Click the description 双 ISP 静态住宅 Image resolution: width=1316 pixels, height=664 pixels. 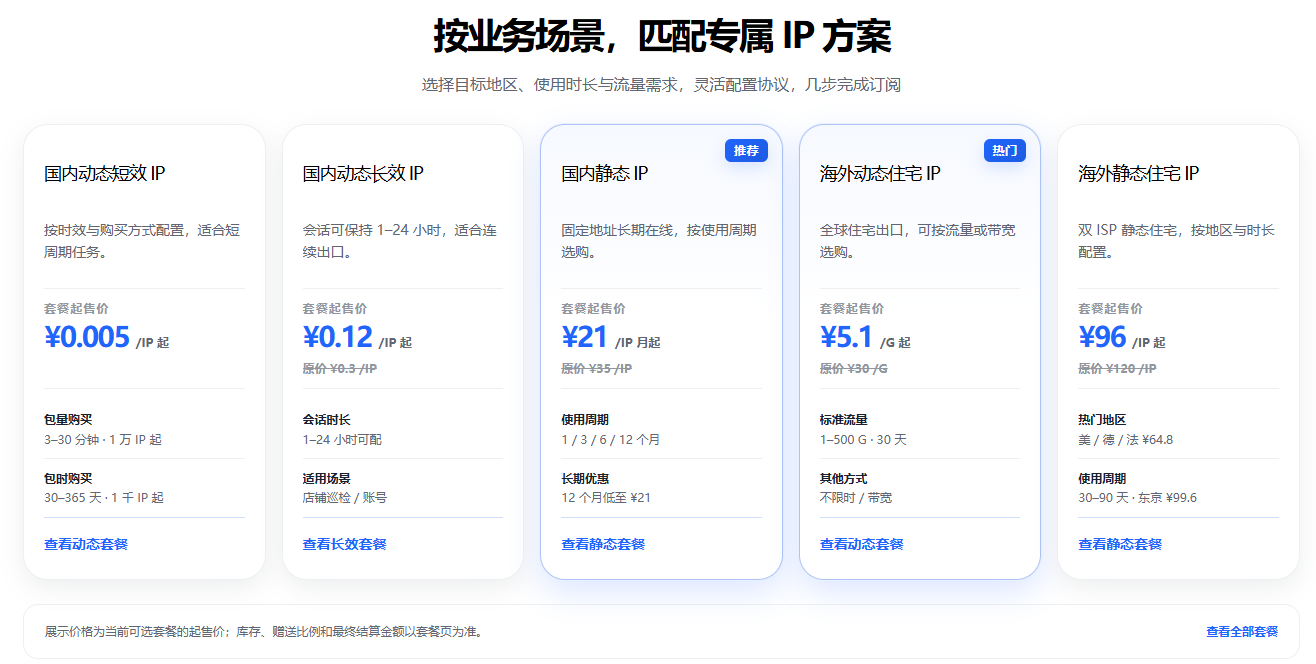[1177, 241]
